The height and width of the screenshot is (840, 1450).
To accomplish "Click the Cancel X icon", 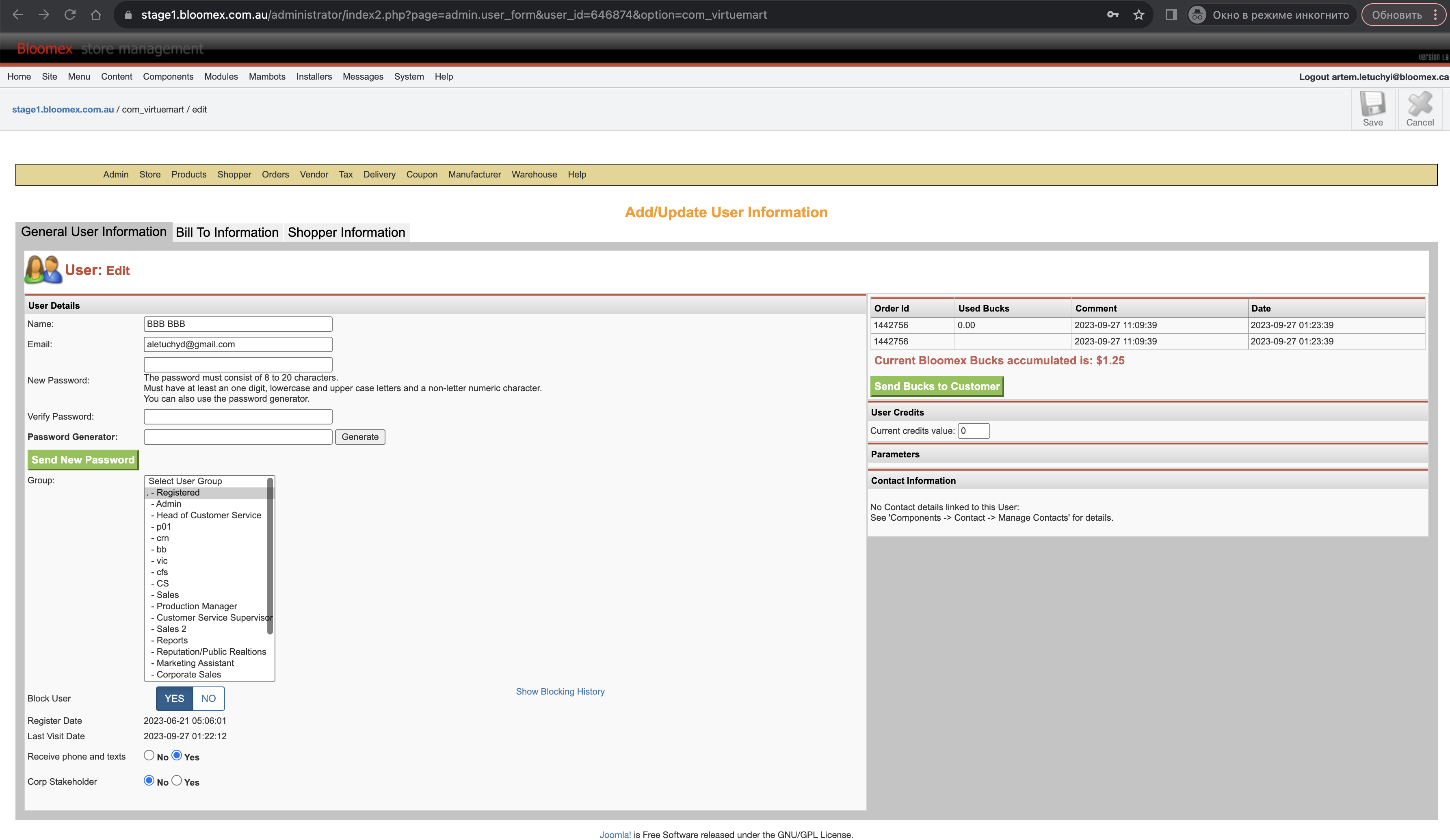I will point(1420,105).
